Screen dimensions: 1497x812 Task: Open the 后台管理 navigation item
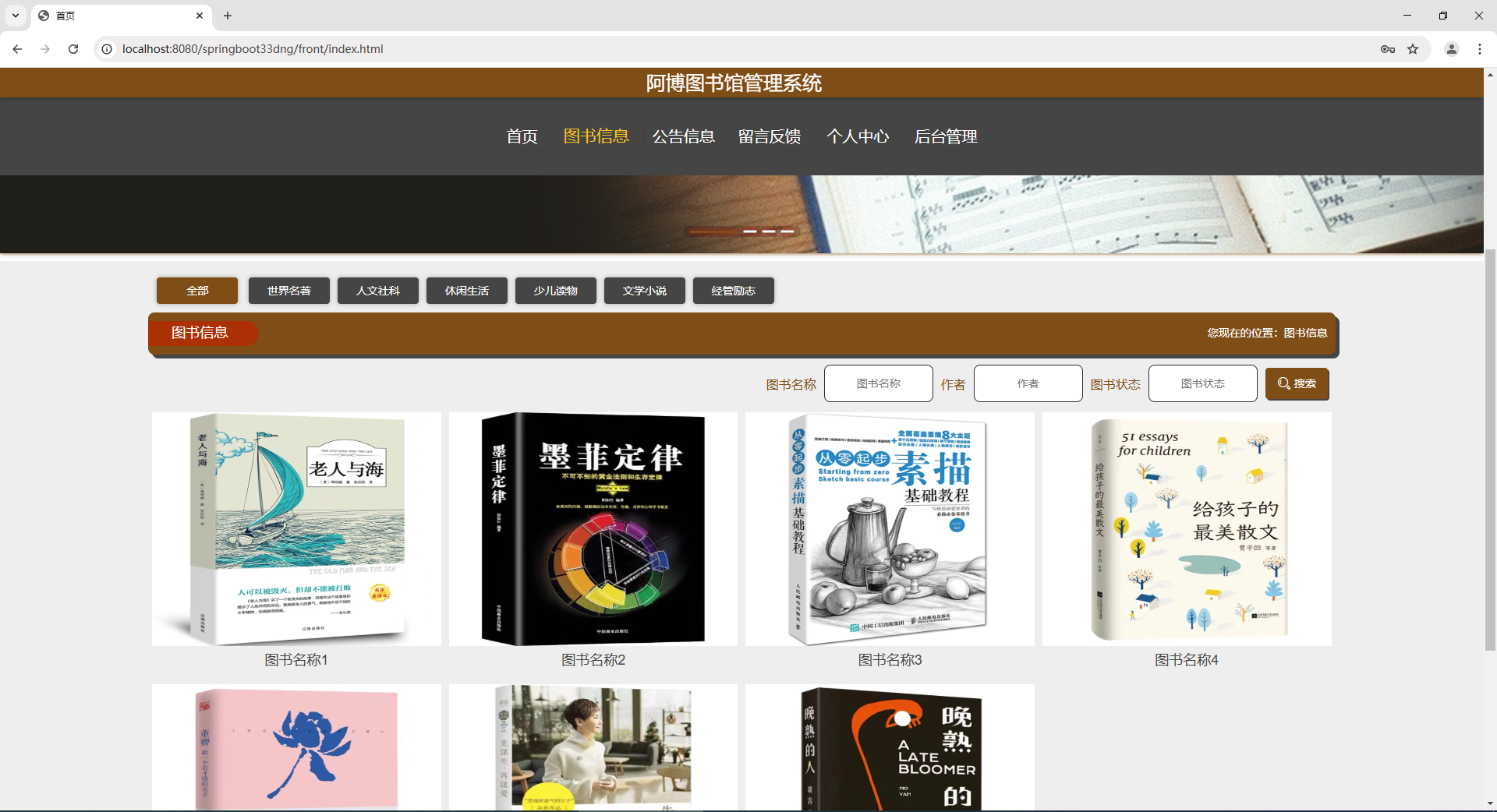coord(946,136)
